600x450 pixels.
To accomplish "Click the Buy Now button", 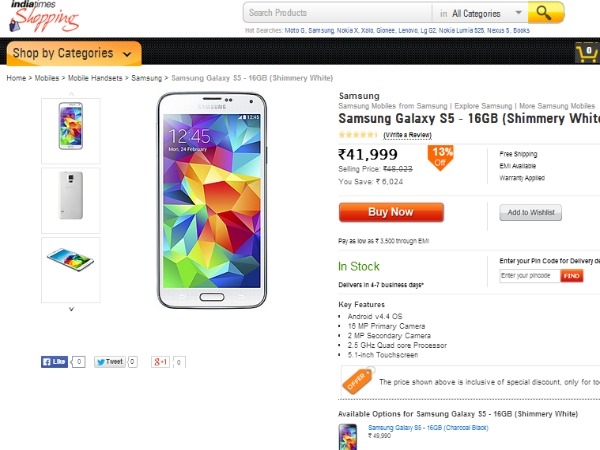I will (391, 212).
